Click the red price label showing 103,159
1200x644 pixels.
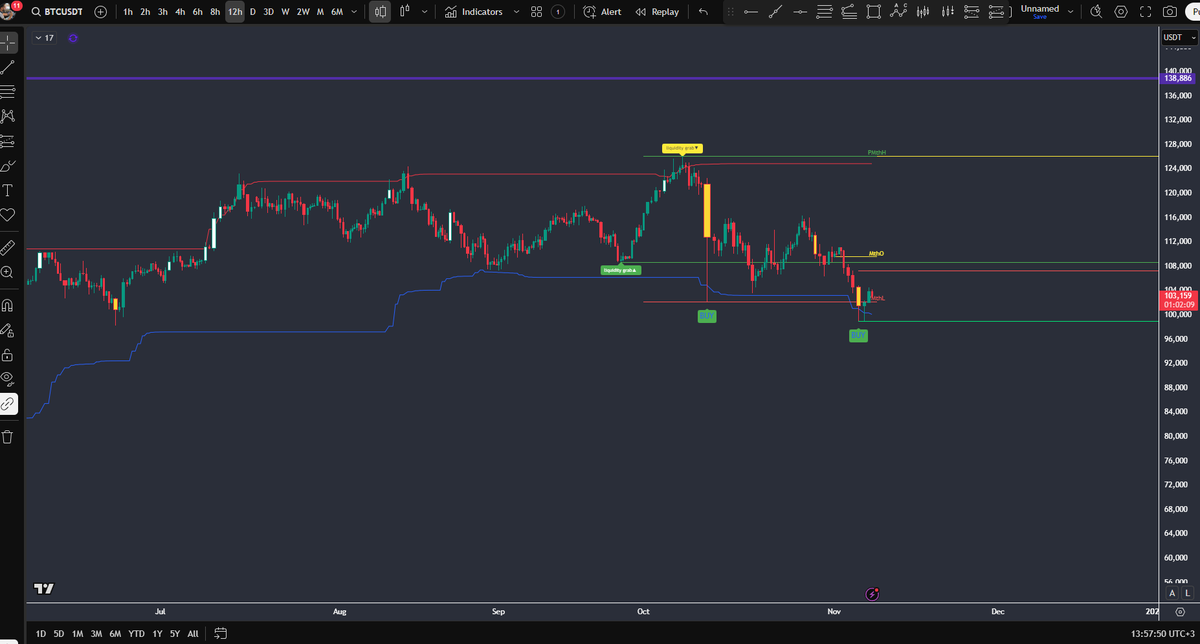tap(1177, 295)
